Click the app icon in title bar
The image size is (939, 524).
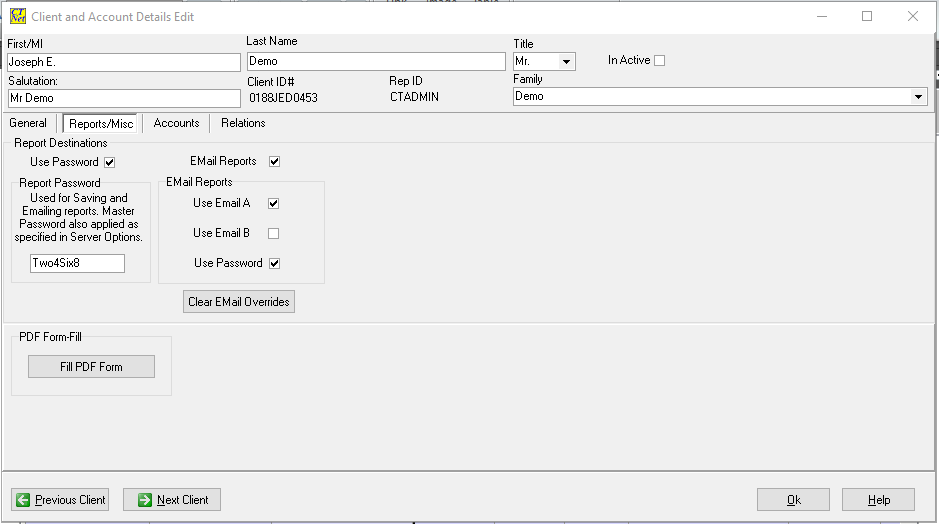point(17,16)
